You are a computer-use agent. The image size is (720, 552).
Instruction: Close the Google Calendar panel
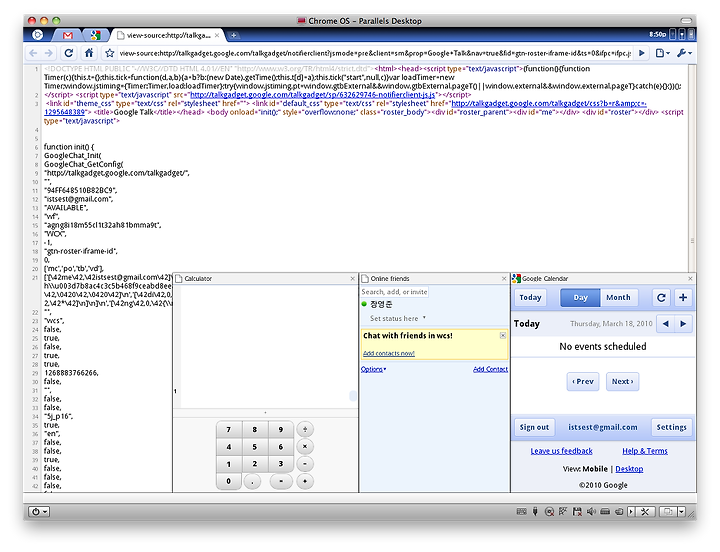tap(690, 278)
